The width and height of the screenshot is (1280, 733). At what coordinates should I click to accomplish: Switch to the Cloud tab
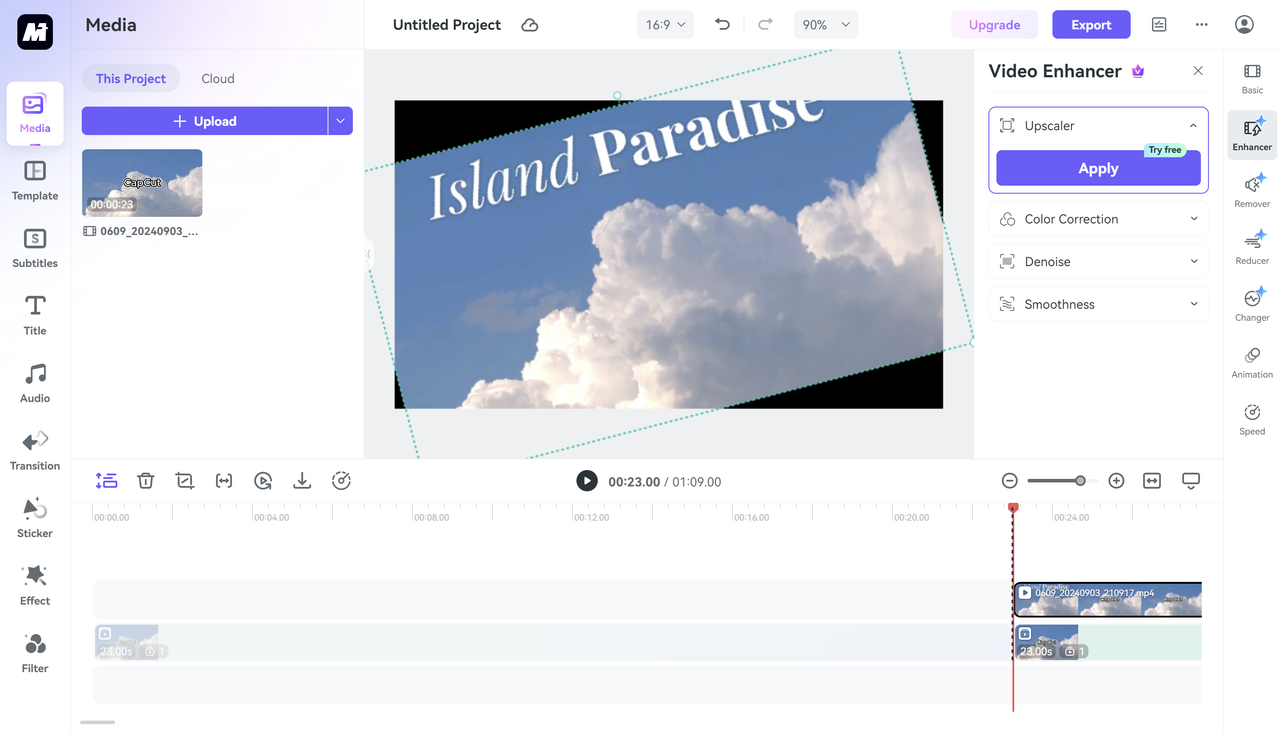(217, 78)
